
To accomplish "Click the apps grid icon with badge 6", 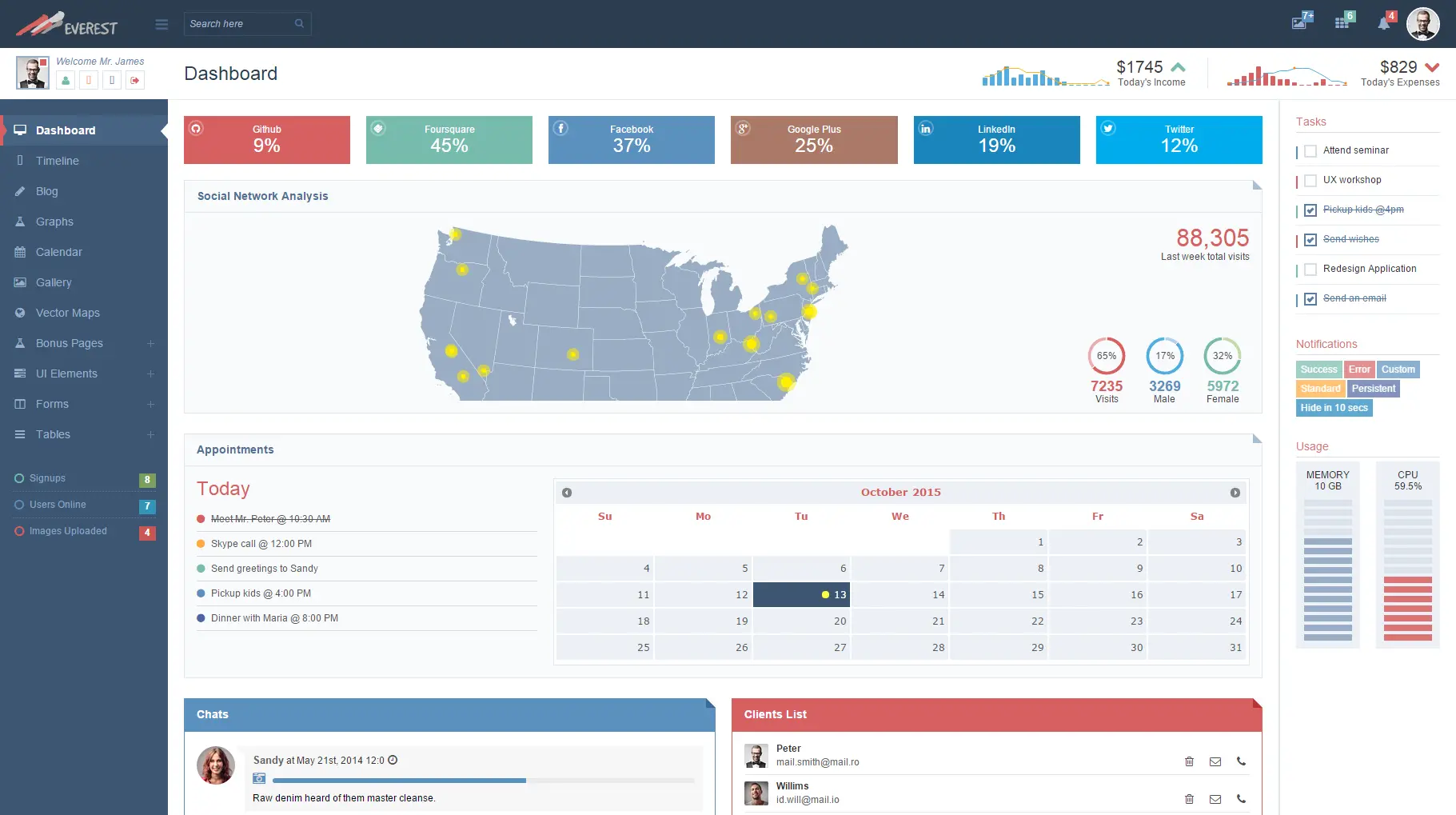I will [1342, 23].
